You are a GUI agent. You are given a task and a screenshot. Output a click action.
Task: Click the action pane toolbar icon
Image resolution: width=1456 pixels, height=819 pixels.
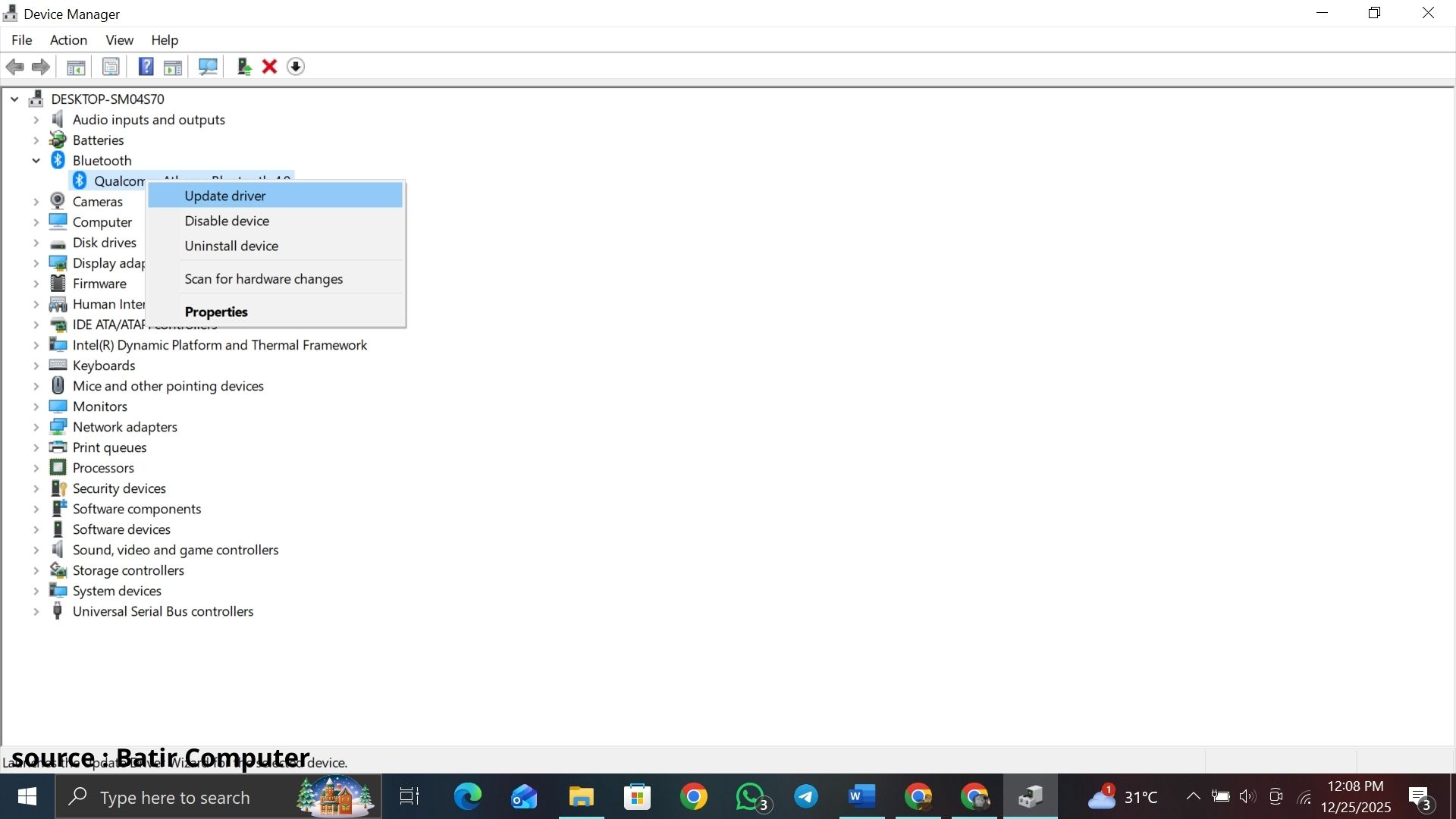pyautogui.click(x=173, y=67)
